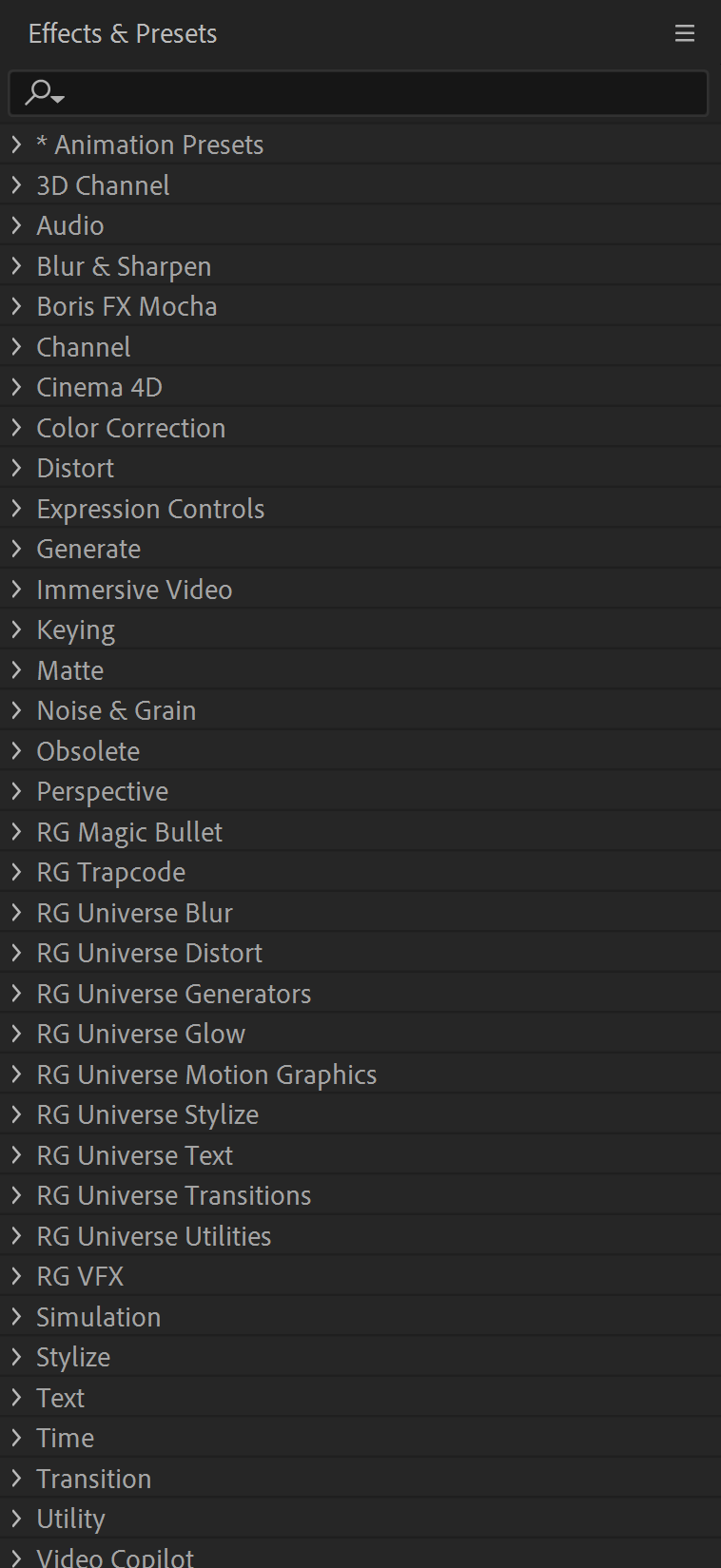
Task: Focus the effects search input field
Action: coord(359,93)
